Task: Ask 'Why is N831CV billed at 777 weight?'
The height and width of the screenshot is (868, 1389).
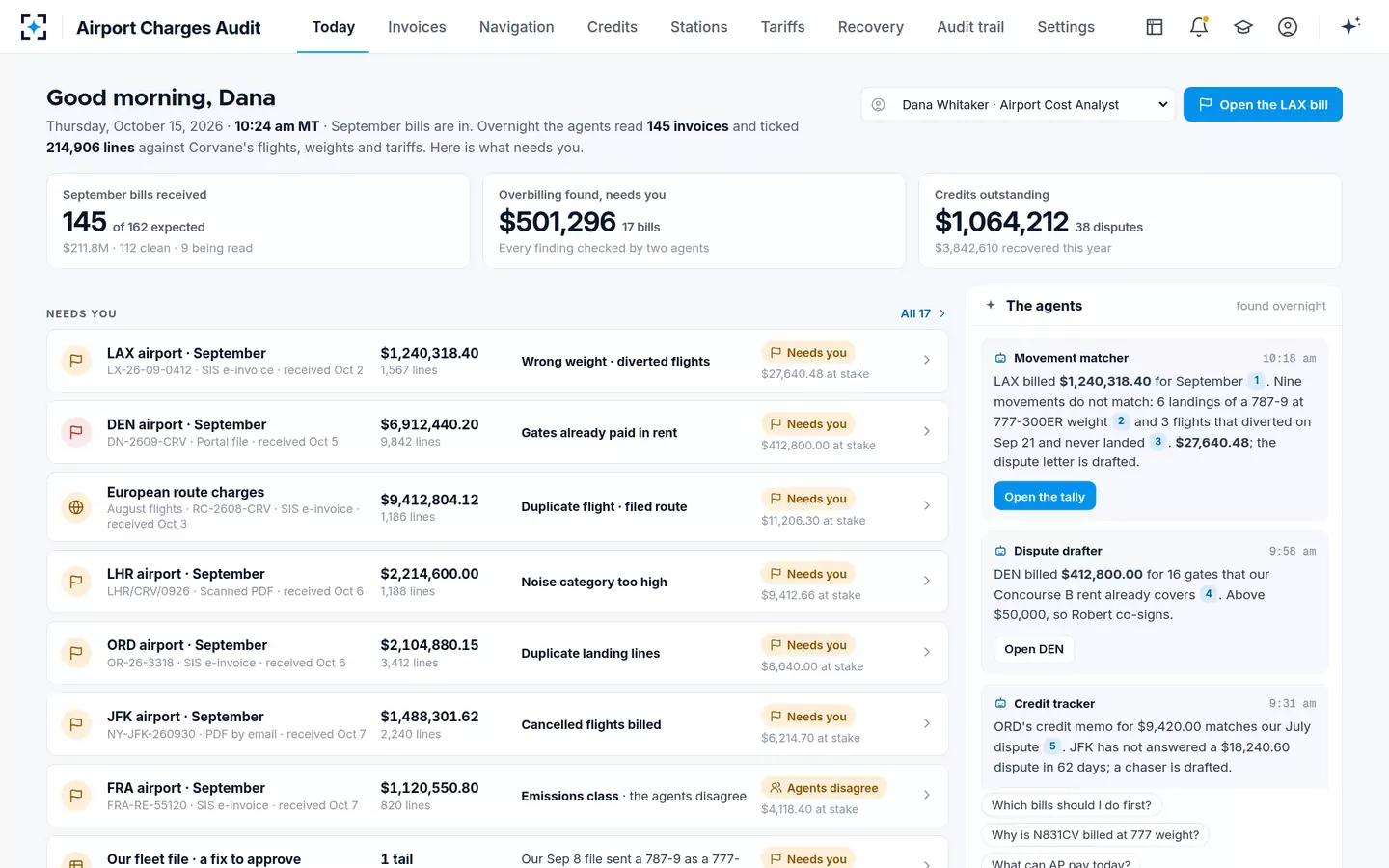Action: [x=1096, y=835]
